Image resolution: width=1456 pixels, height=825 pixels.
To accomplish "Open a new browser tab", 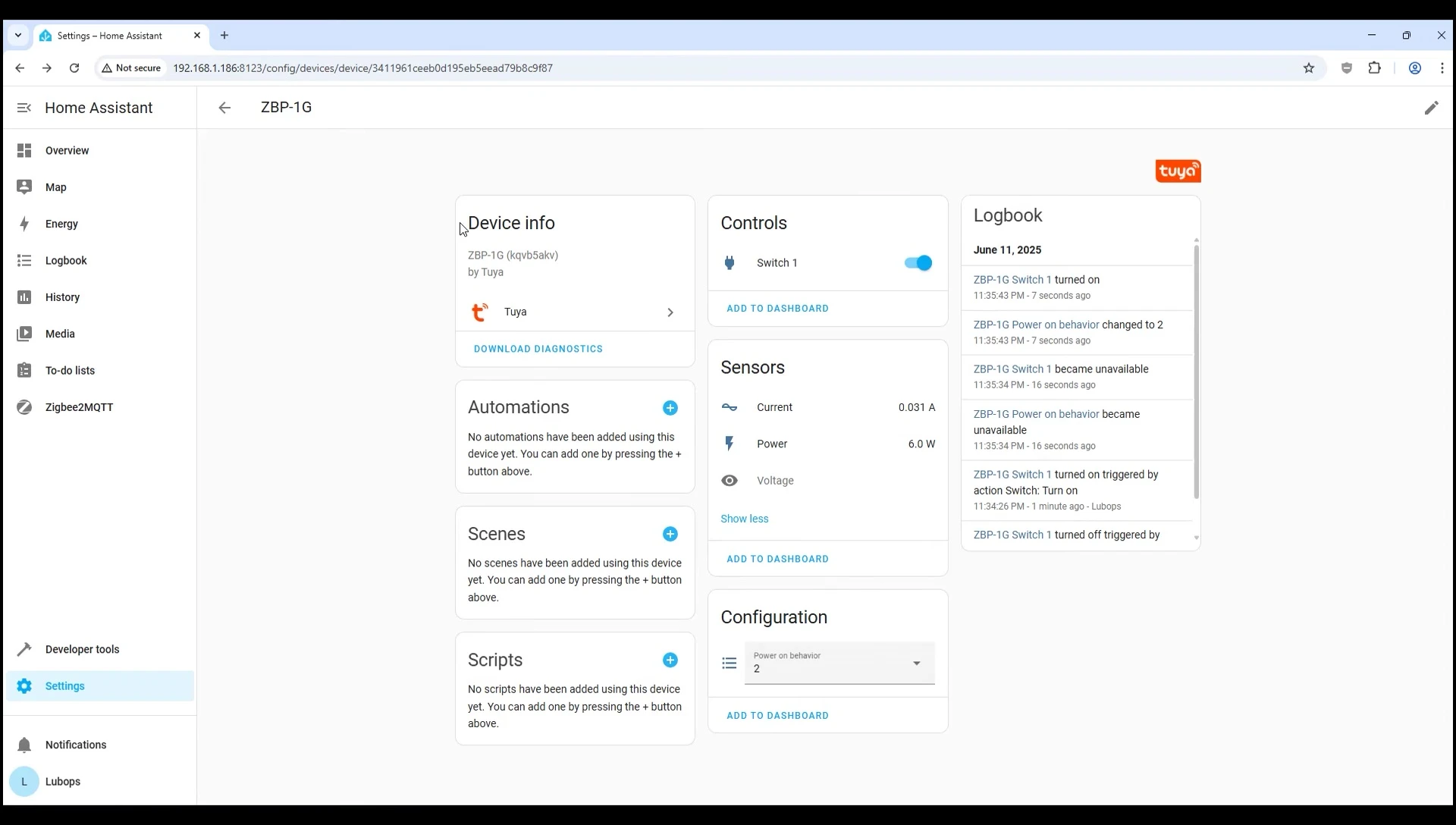I will point(224,36).
